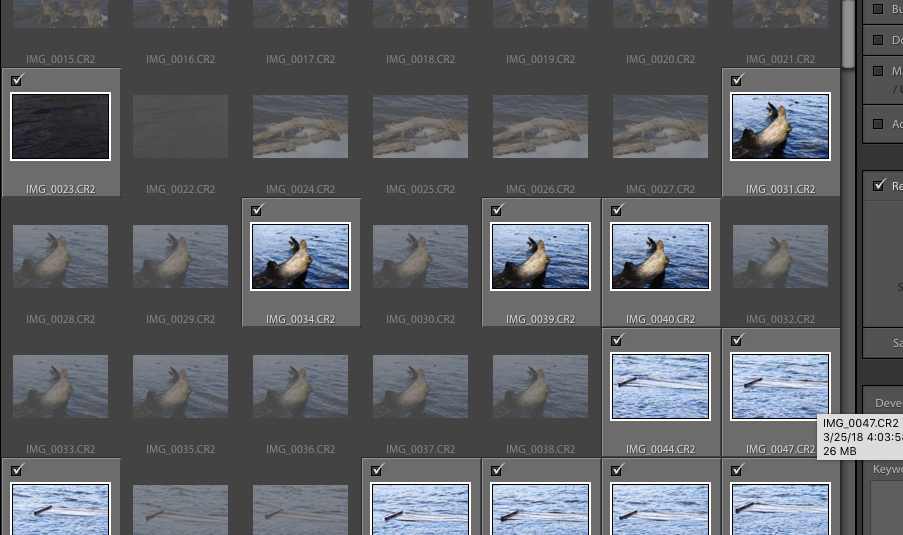903x535 pixels.
Task: Tick the 'Do' checkbox in the right panel
Action: pos(878,40)
